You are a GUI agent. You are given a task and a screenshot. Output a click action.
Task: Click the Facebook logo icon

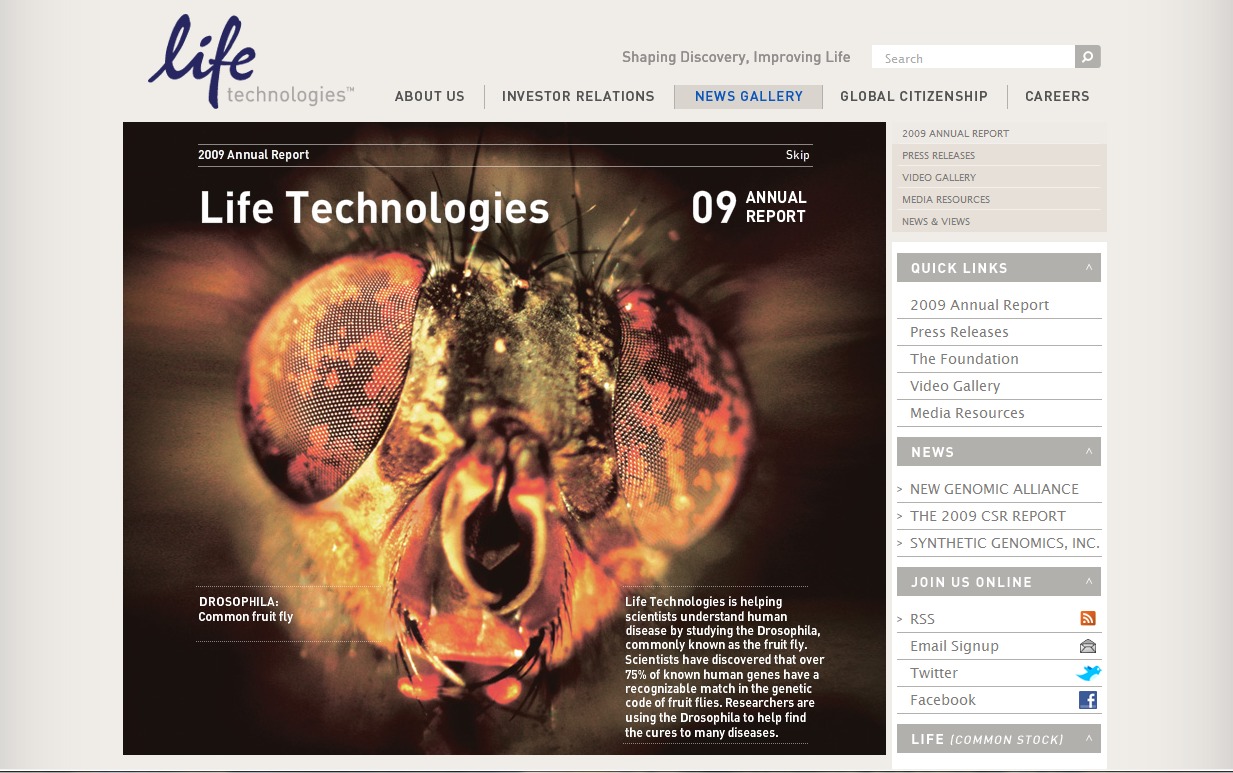1088,700
